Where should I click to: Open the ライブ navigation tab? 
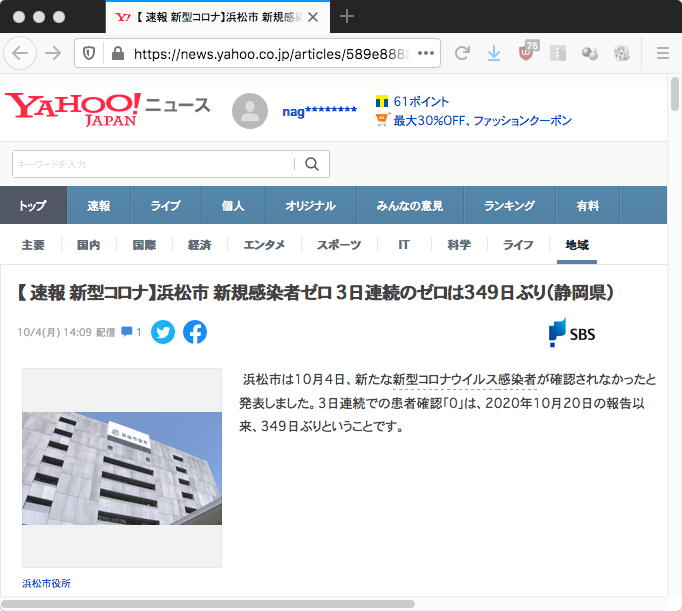click(x=166, y=205)
